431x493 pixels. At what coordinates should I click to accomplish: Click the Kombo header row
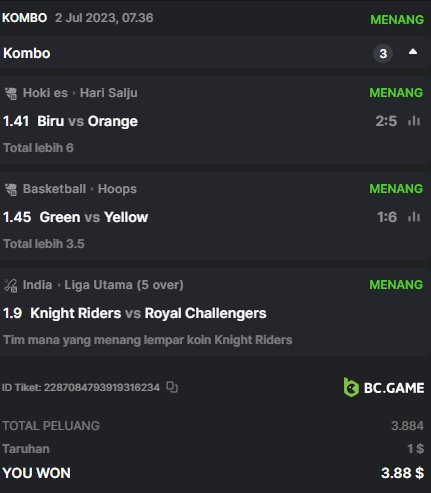point(215,53)
